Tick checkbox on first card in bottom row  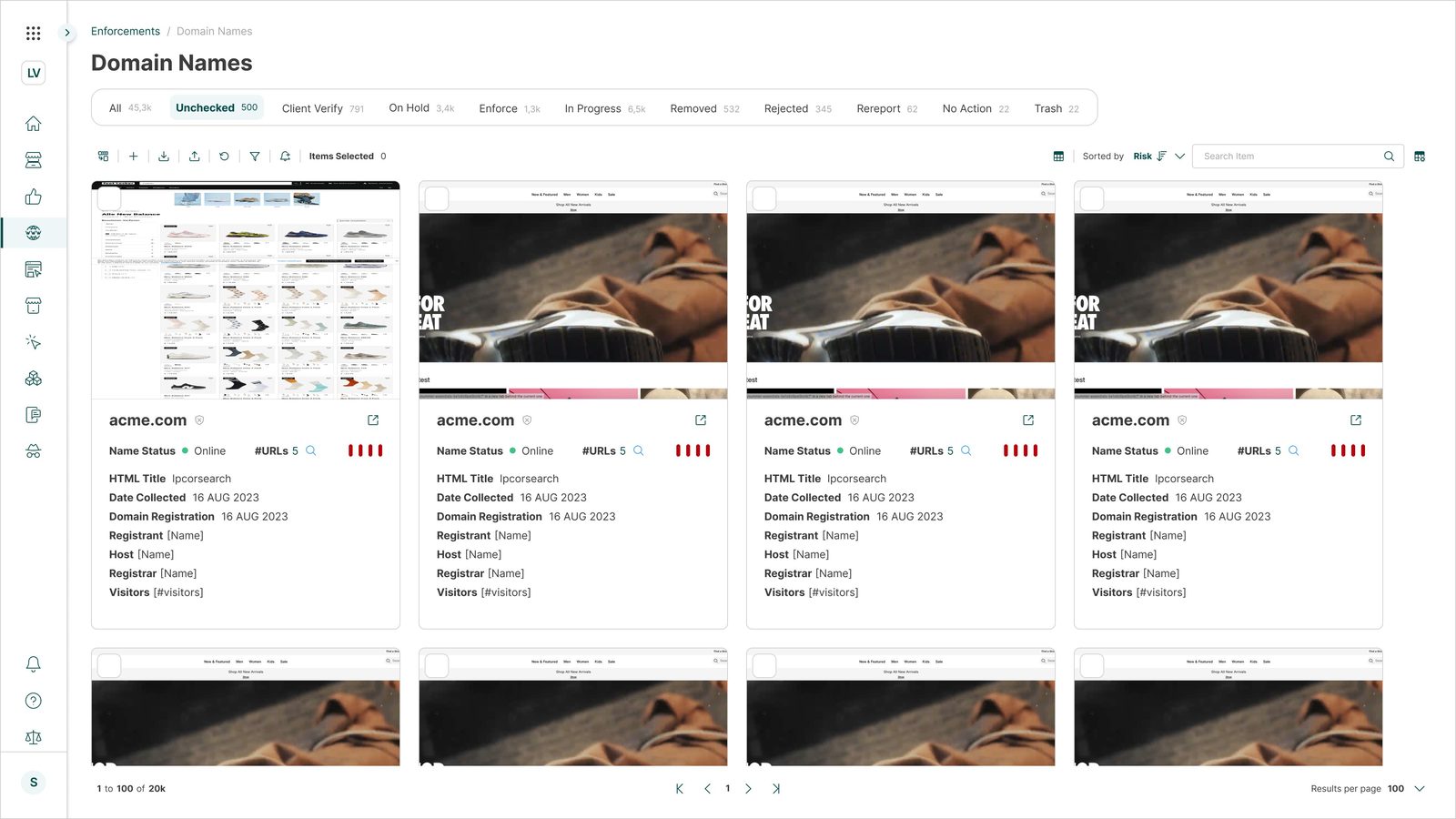tap(109, 665)
